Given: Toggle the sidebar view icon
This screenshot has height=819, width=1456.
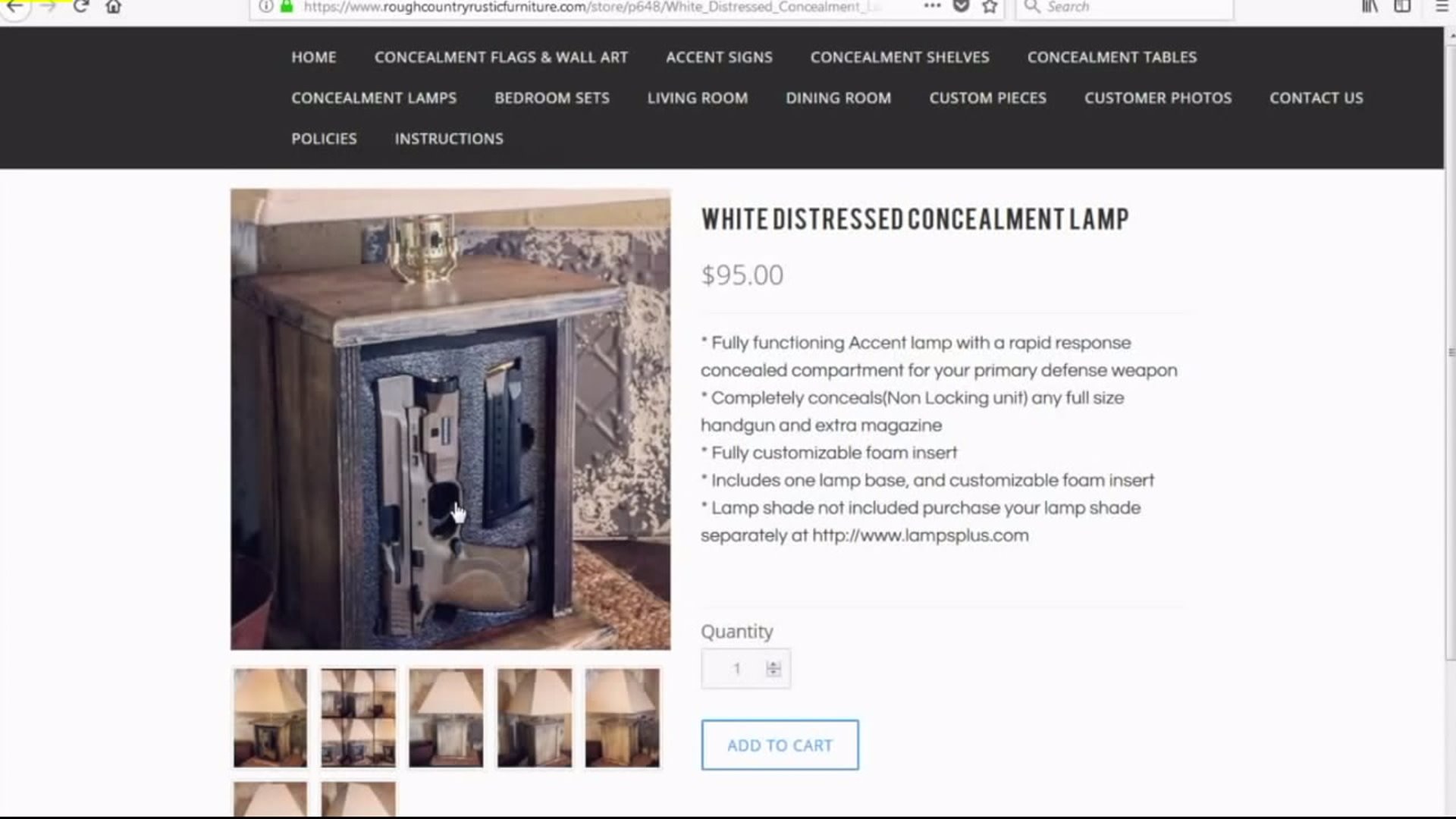Looking at the screenshot, I should tap(1402, 7).
